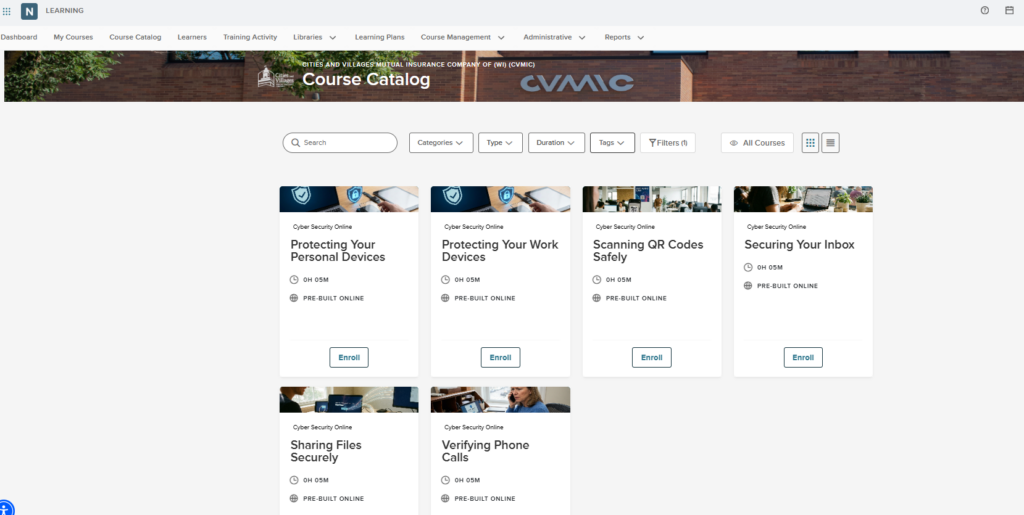The height and width of the screenshot is (515, 1024).
Task: Click clock icon on Protecting Your Work Devices
Action: click(445, 279)
